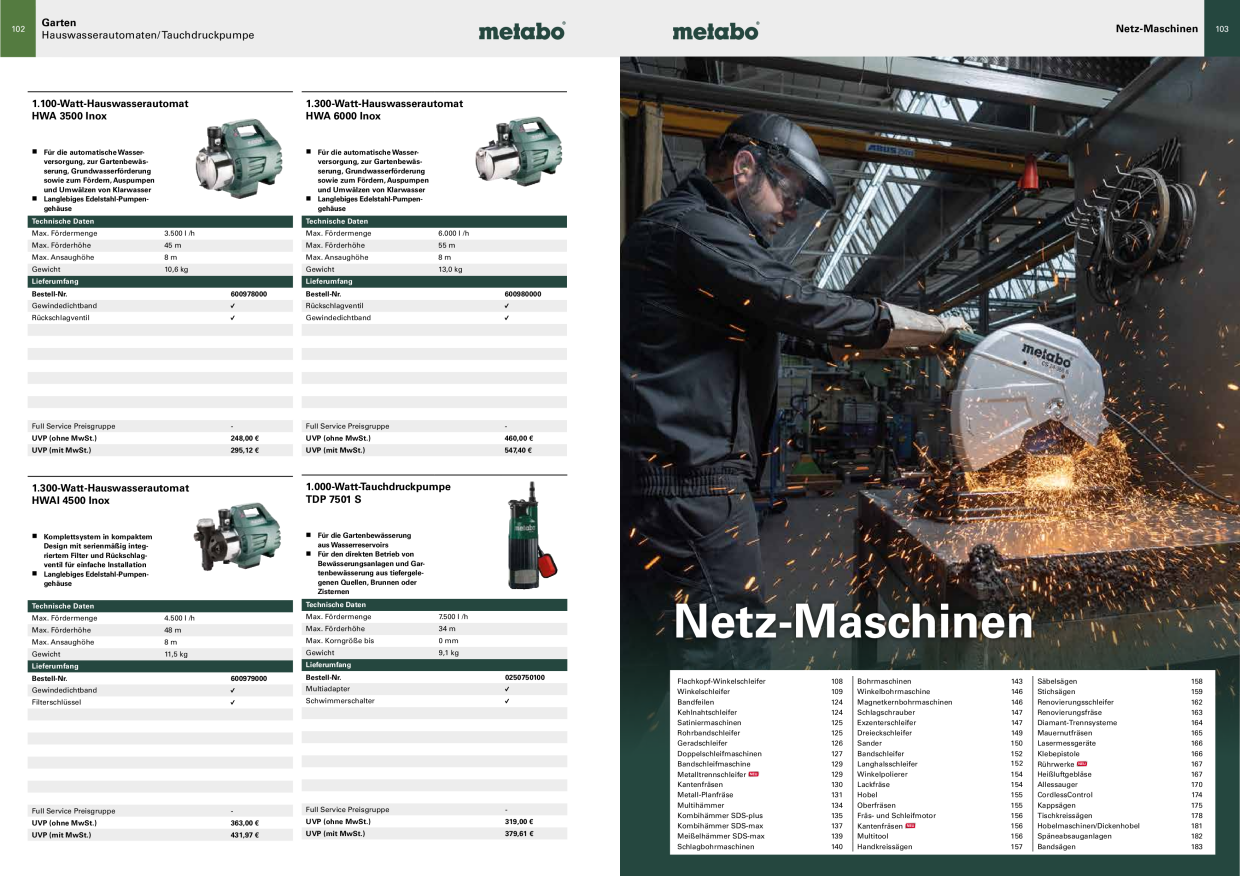Screen dimensions: 1240x876
Task: Click the 7.500 l/h flow rate value
Action: 453,617
